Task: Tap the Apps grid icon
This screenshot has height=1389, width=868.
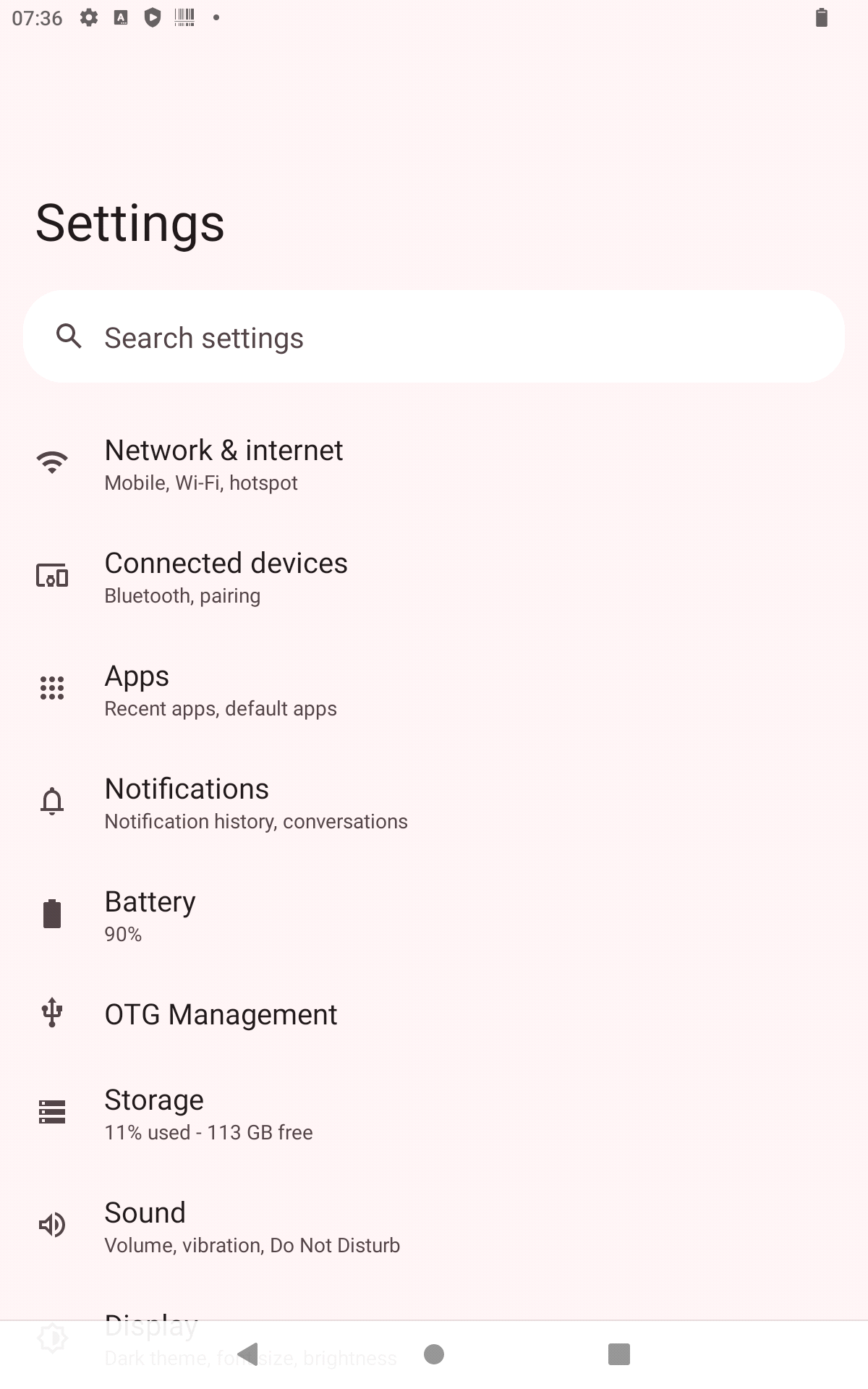Action: (x=52, y=688)
